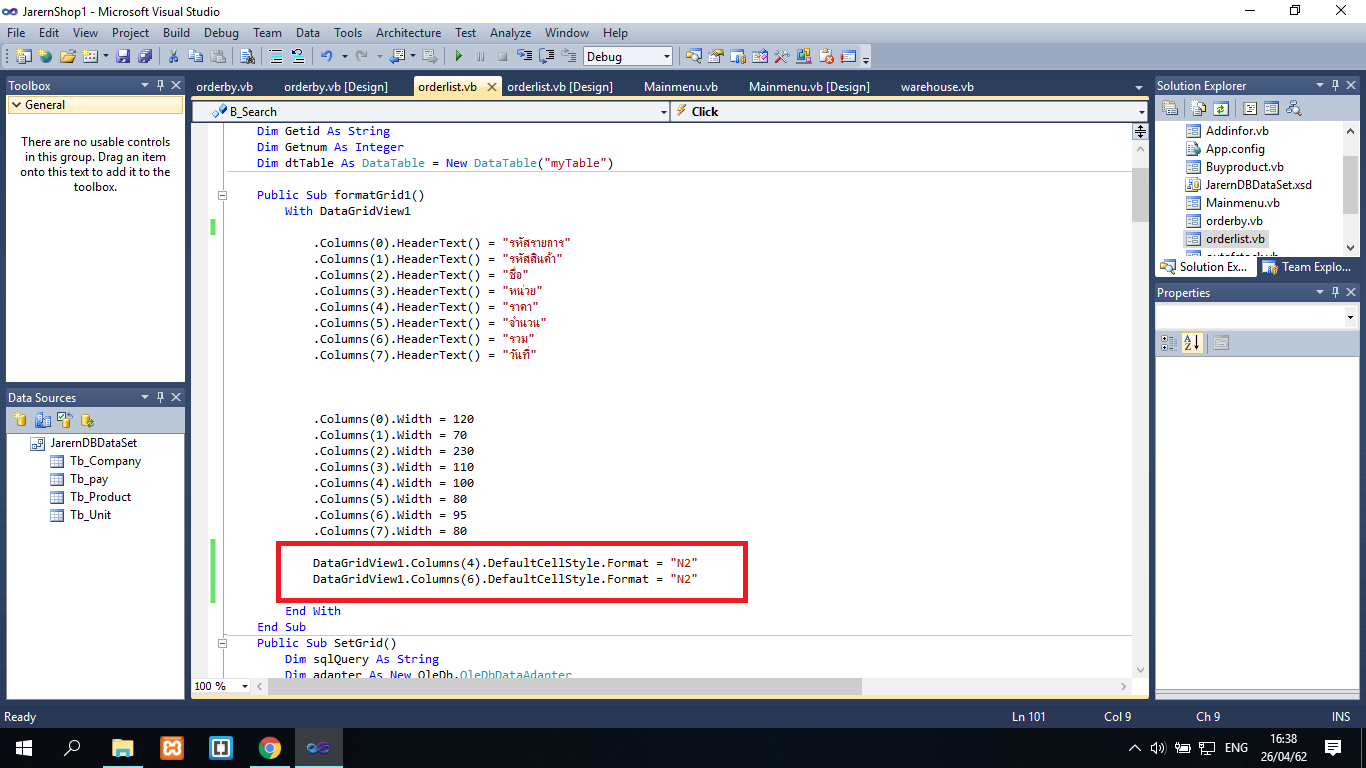
Task: Close the orderlist.vb tab
Action: [491, 87]
